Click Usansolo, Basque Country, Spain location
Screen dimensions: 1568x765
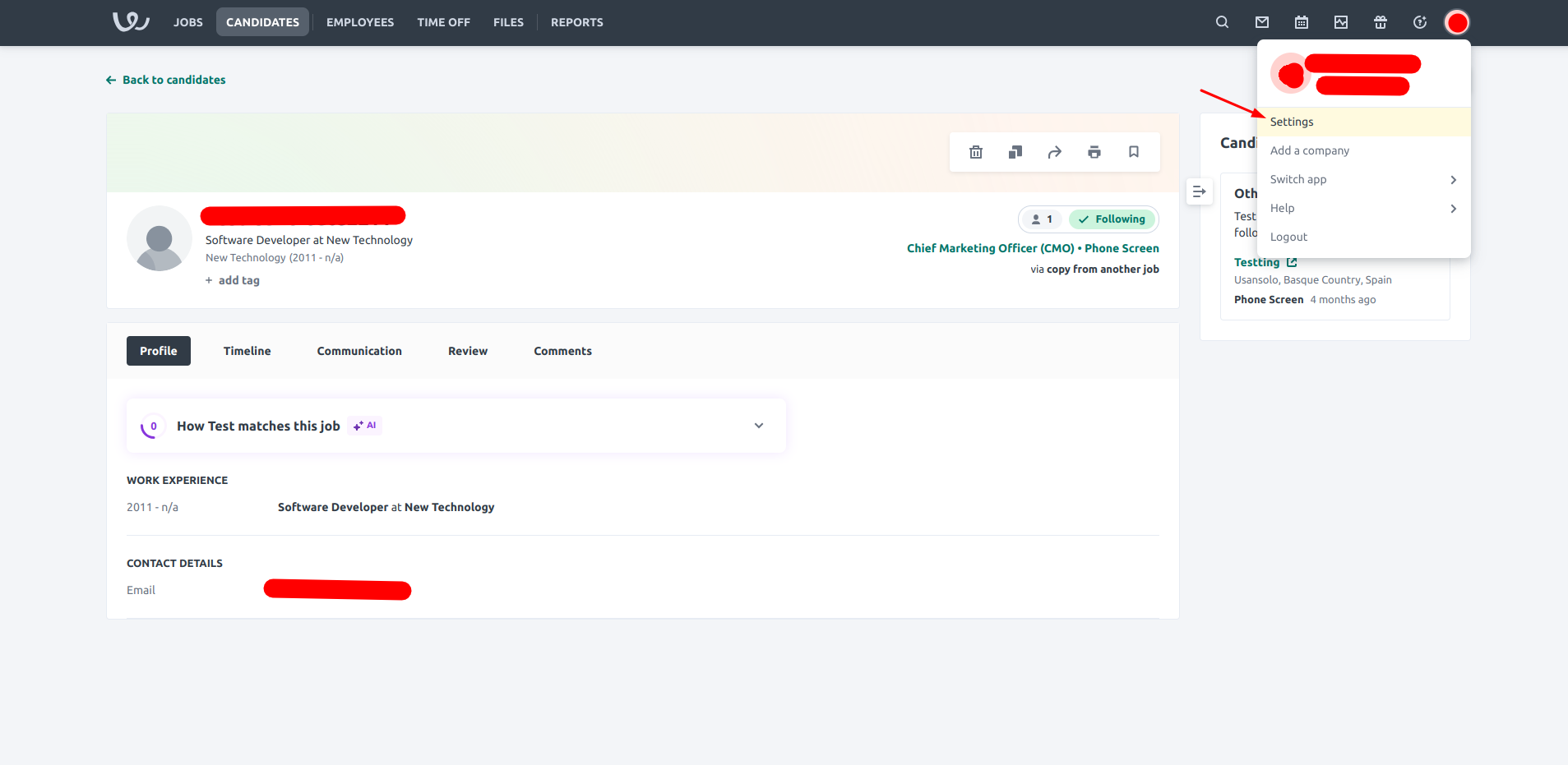coord(1313,280)
